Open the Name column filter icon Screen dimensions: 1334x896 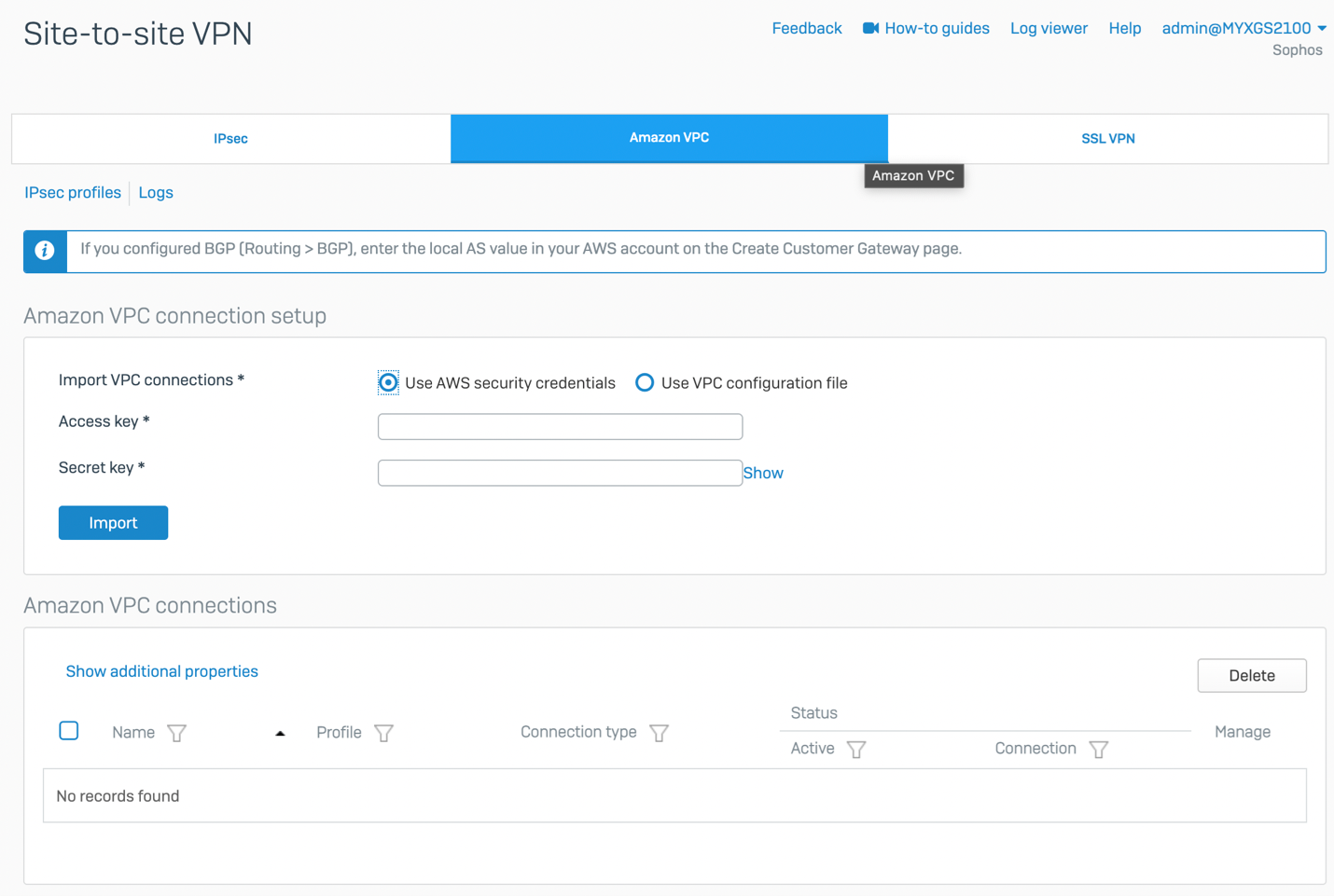pyautogui.click(x=176, y=733)
